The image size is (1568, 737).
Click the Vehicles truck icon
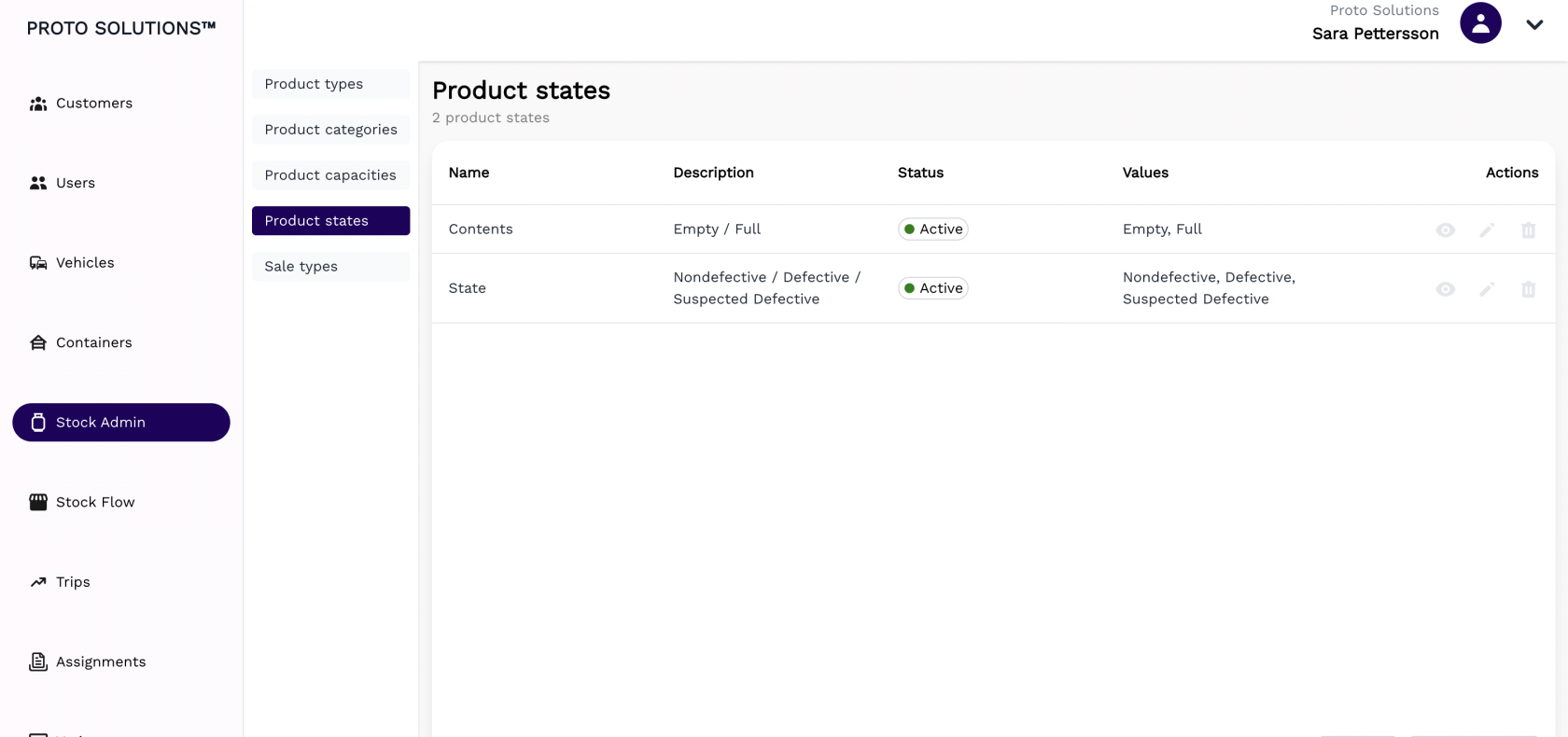[x=38, y=263]
